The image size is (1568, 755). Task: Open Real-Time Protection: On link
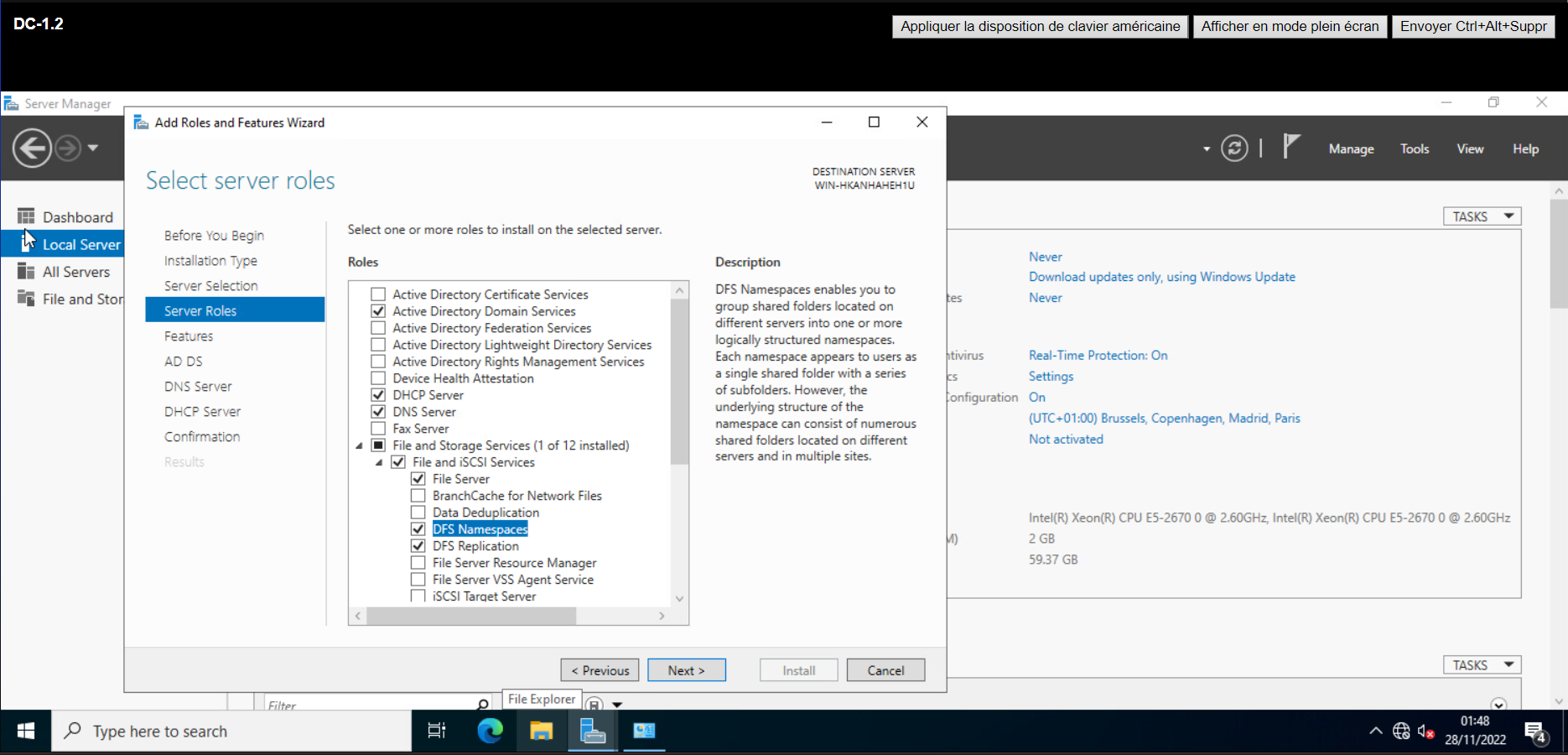(x=1098, y=355)
